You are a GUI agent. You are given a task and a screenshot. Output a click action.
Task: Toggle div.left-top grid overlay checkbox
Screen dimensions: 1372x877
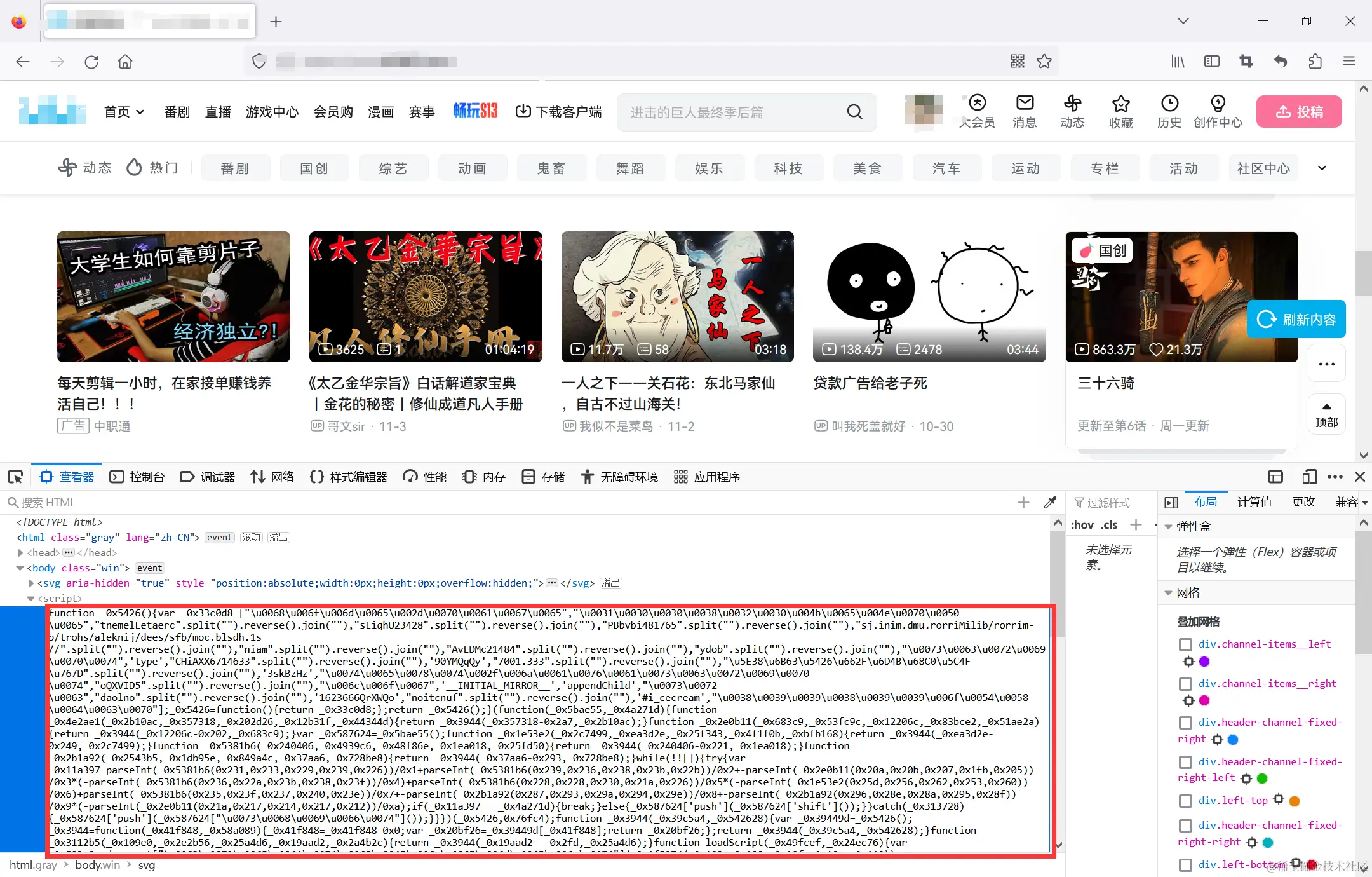[1185, 801]
